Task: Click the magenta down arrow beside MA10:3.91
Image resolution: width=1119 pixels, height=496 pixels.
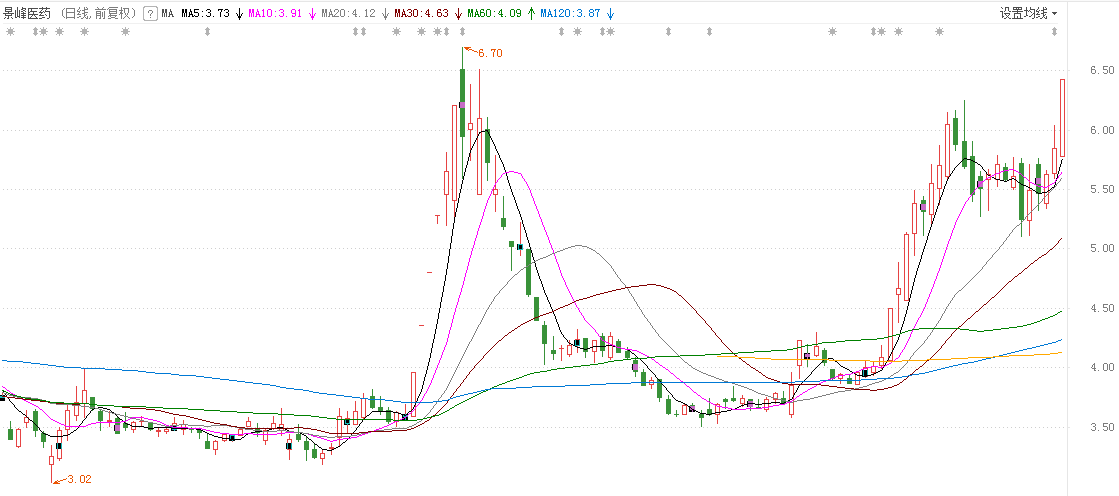Action: 312,14
